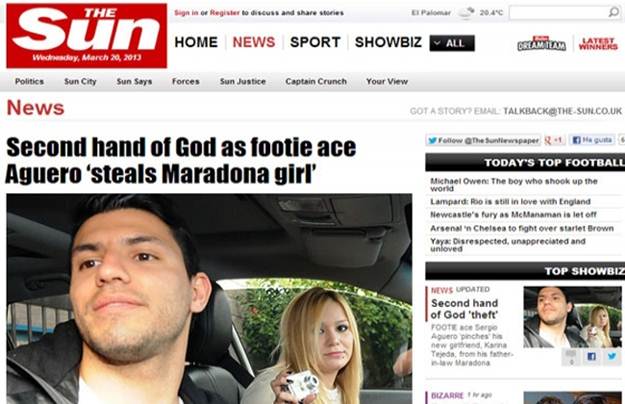Select the Politics sub-navigation tab
This screenshot has height=404, width=625.
point(29,81)
